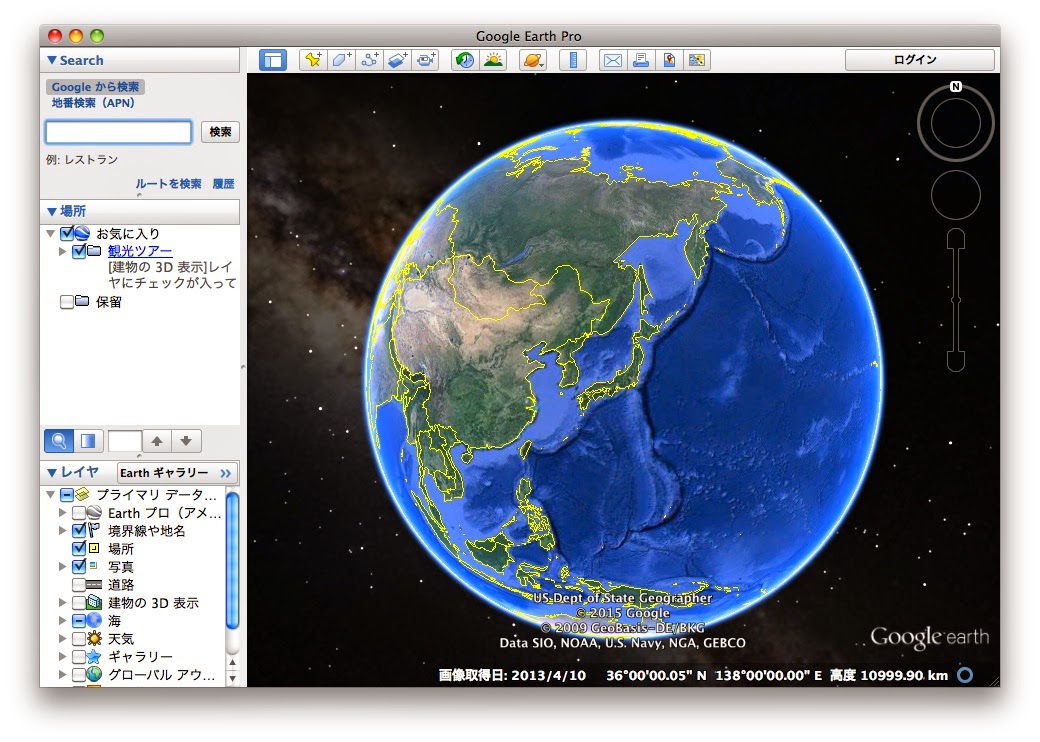Click the ログイン button
Screen dimensions: 1040x742
point(919,60)
